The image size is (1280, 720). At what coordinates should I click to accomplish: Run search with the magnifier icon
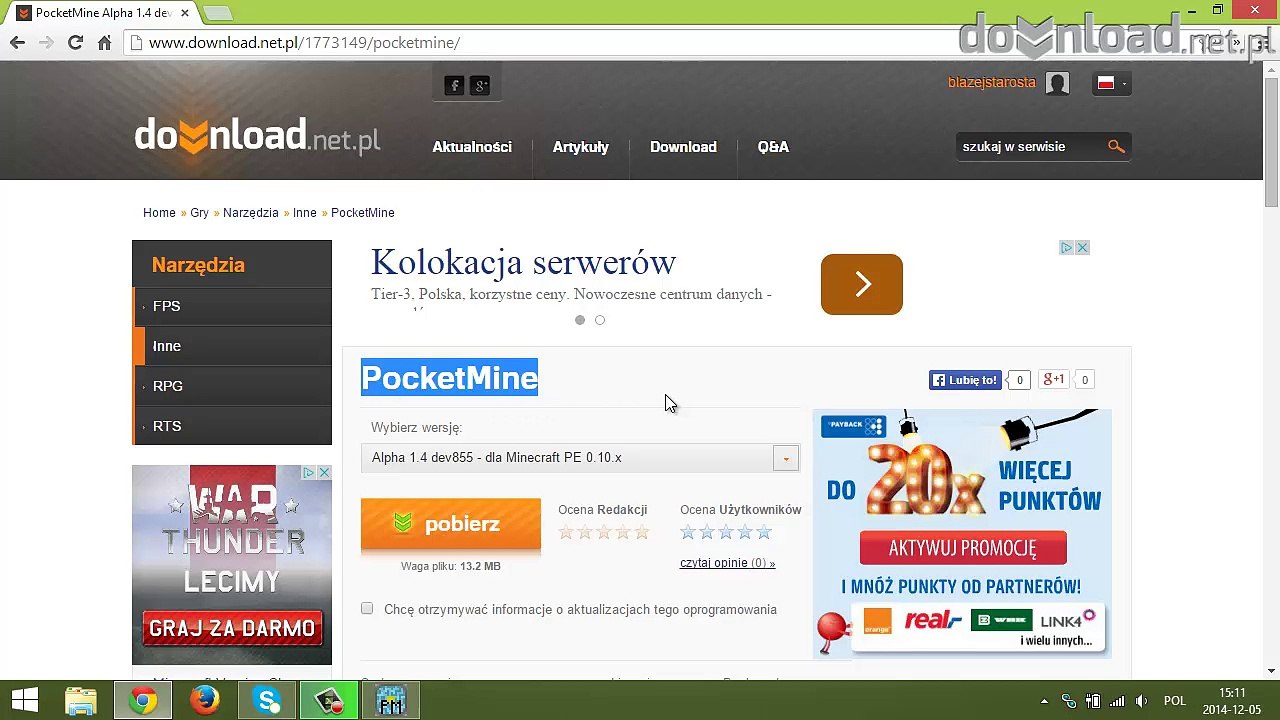coord(1116,147)
